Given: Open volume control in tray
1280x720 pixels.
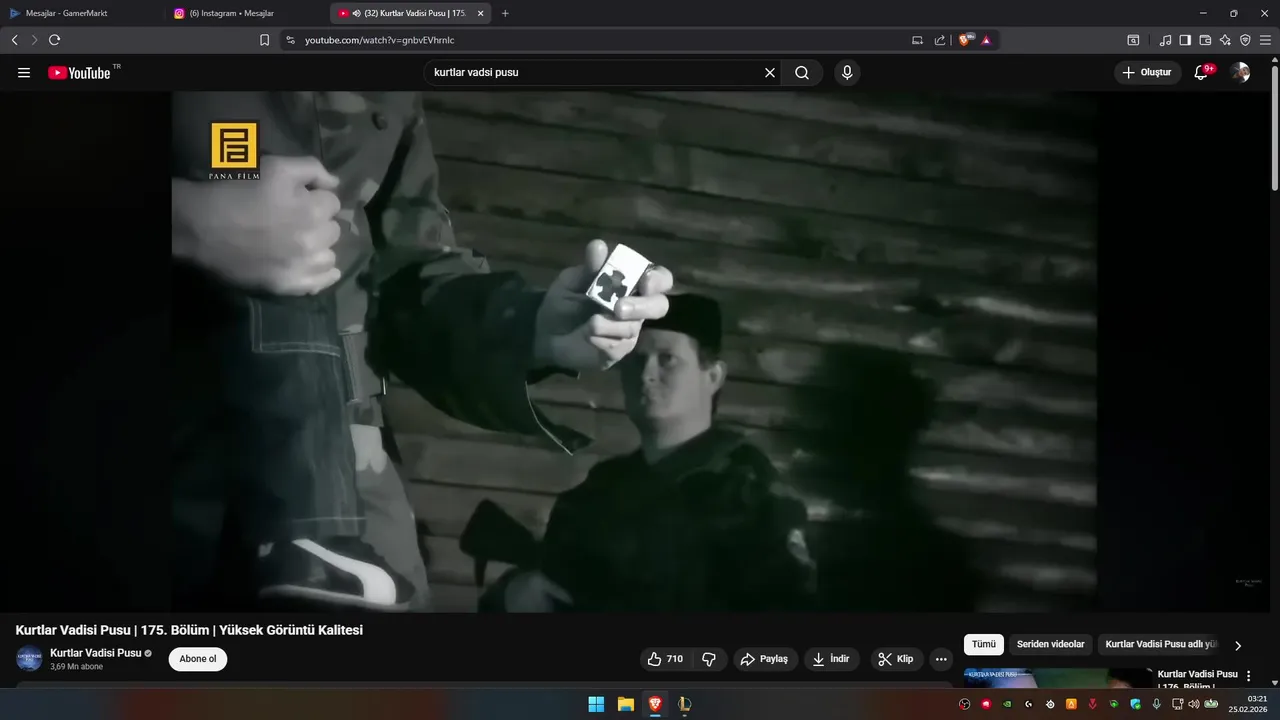Looking at the screenshot, I should point(1193,704).
